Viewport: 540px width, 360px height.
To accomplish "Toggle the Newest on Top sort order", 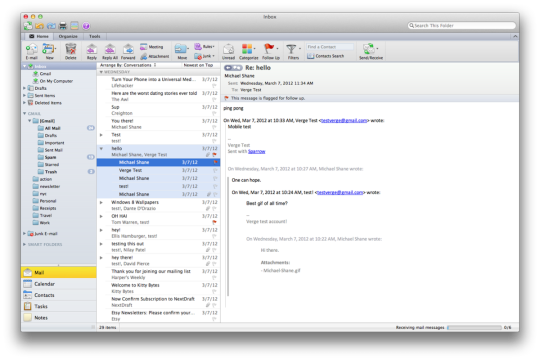I will 198,65.
